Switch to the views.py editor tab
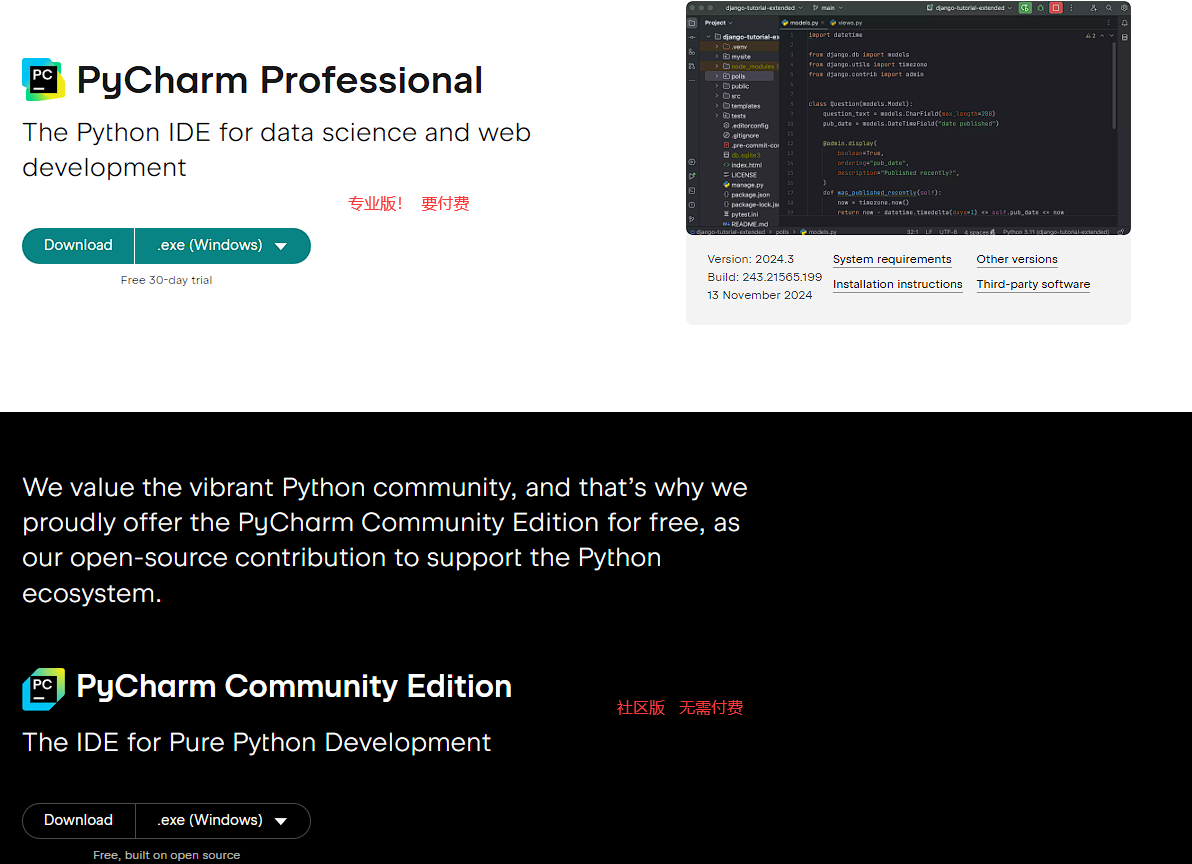 pos(849,22)
